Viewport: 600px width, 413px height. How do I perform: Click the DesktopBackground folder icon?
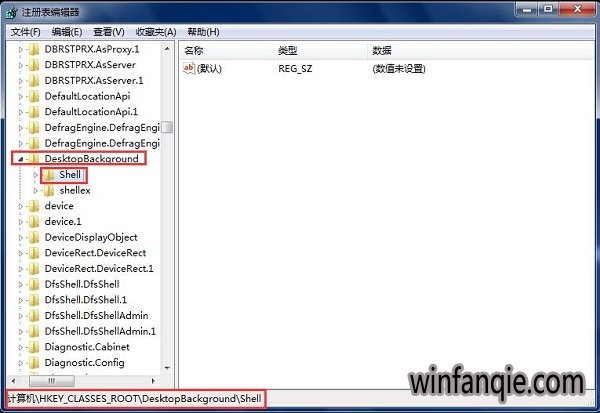(34, 159)
